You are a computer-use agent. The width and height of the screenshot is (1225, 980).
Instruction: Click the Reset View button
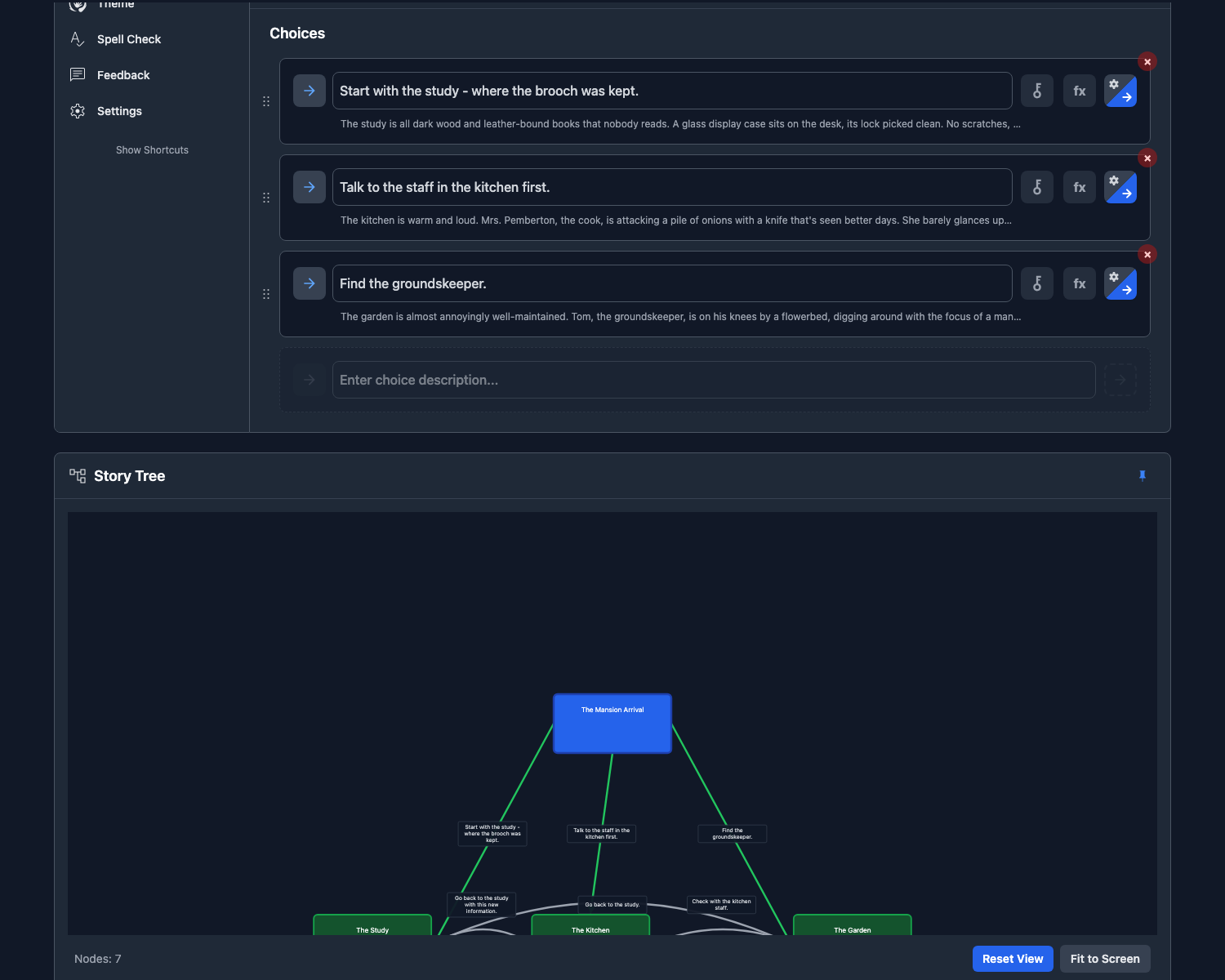(x=1013, y=958)
